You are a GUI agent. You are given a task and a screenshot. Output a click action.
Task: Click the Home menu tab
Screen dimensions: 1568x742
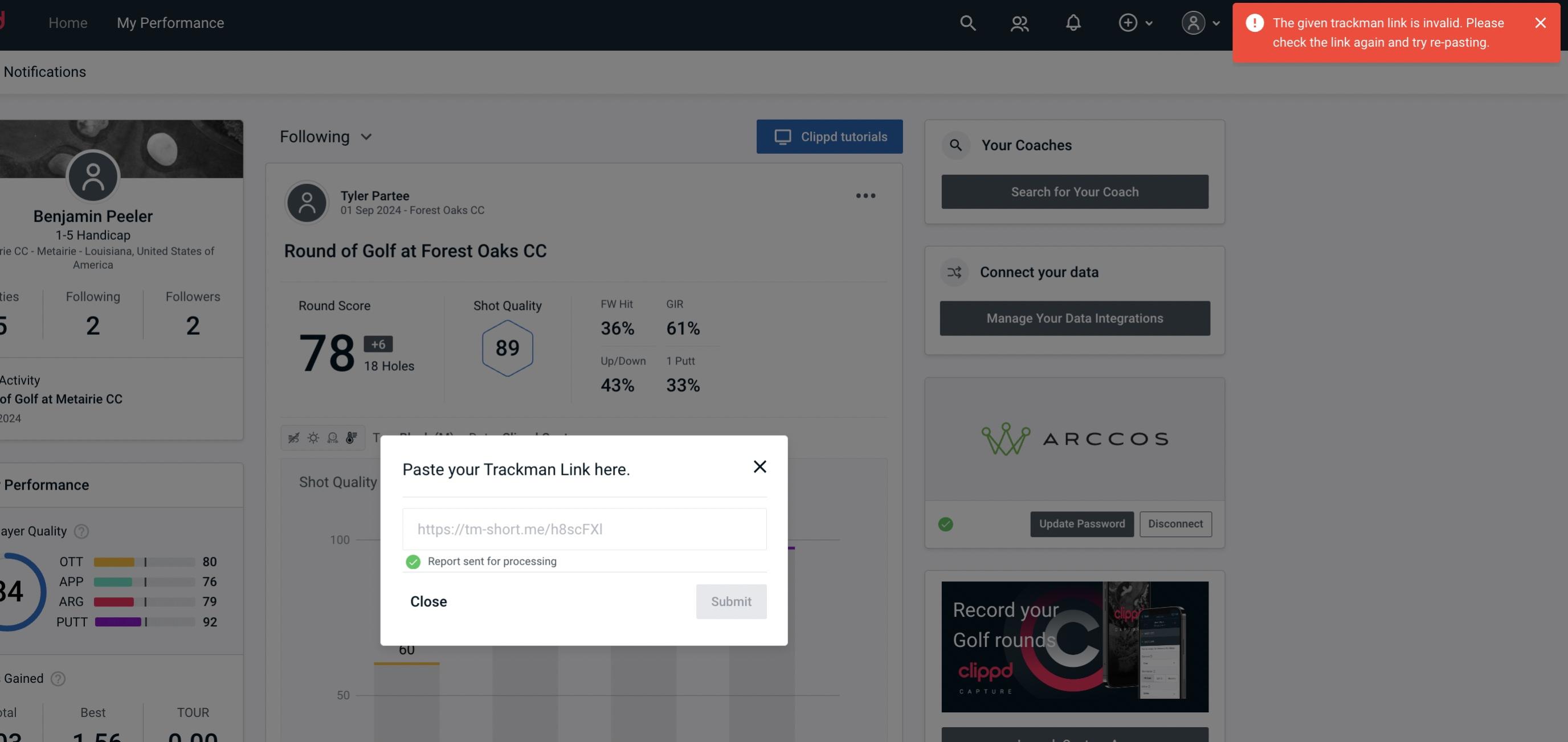tap(67, 22)
